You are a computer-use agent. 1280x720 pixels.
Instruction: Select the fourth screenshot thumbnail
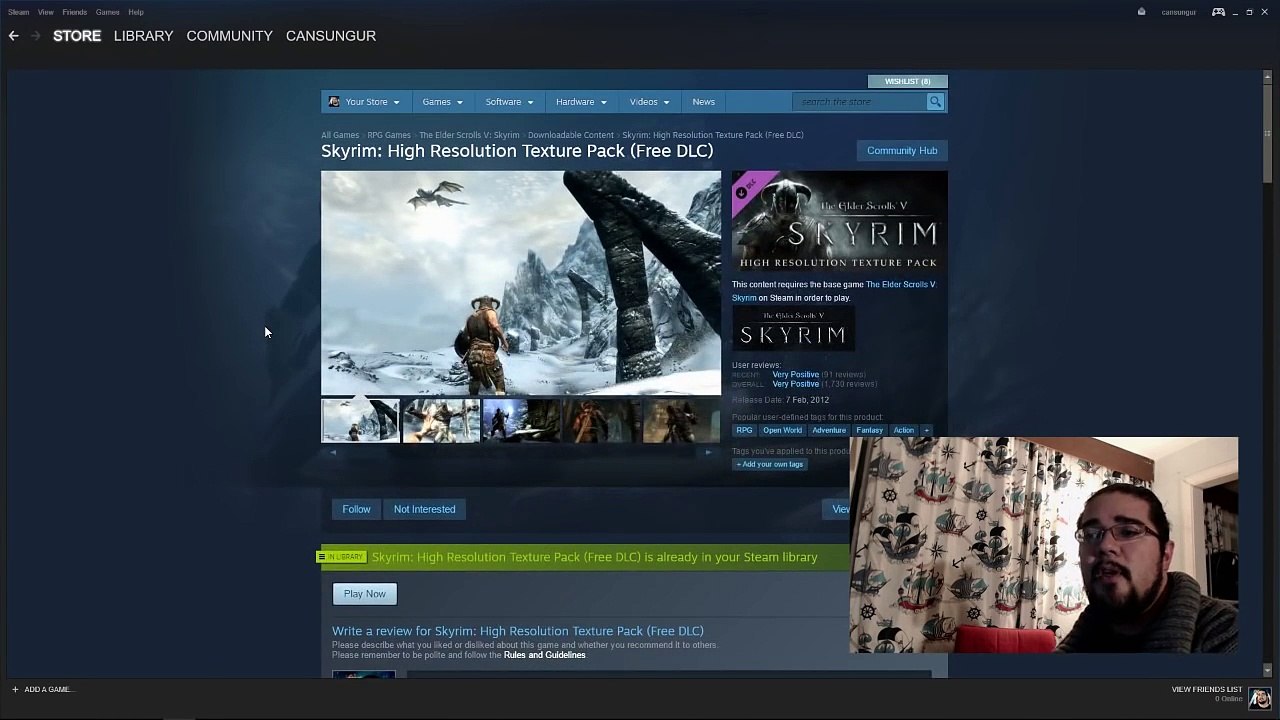tap(601, 421)
